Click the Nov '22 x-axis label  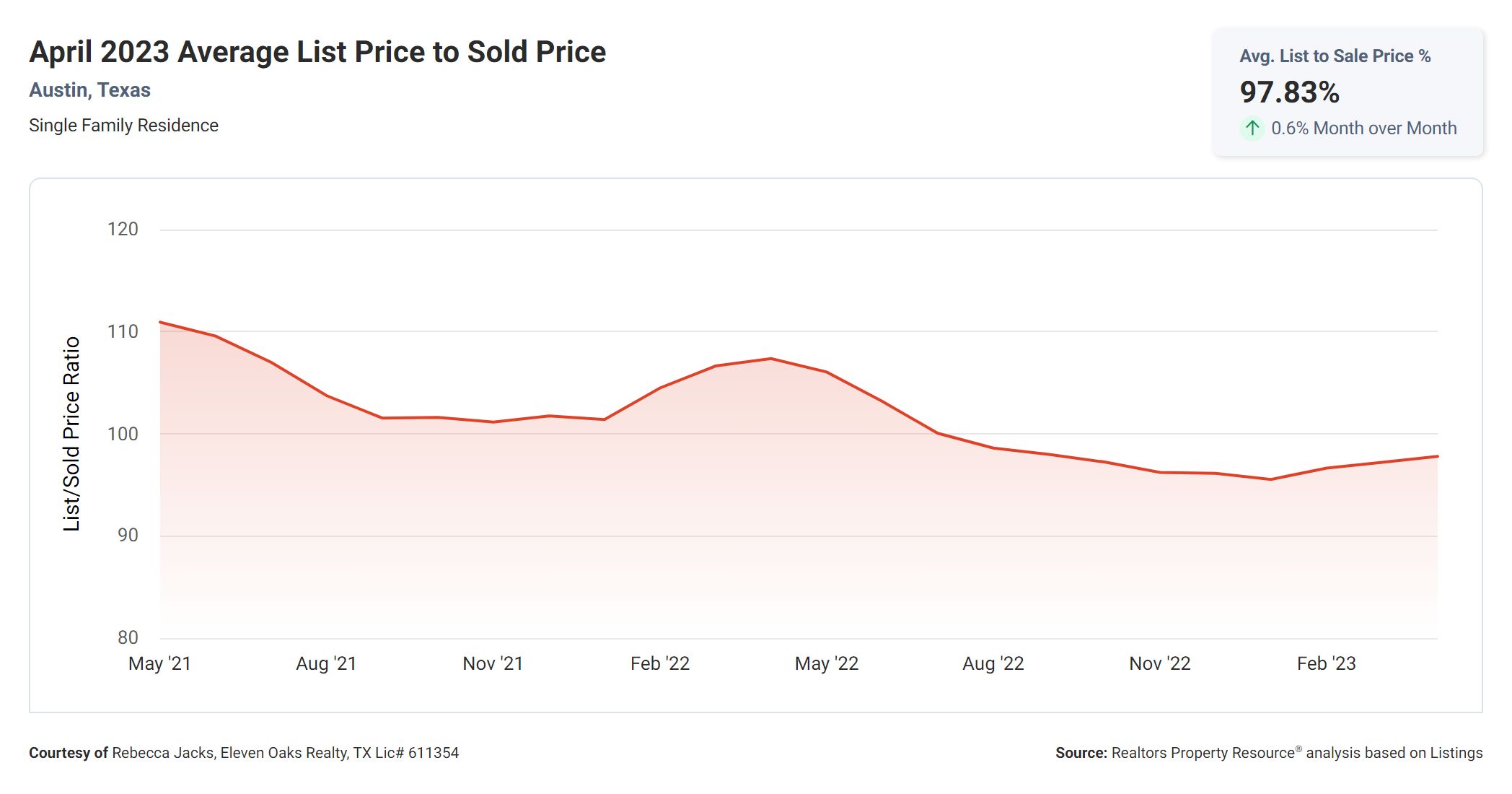click(x=1159, y=663)
